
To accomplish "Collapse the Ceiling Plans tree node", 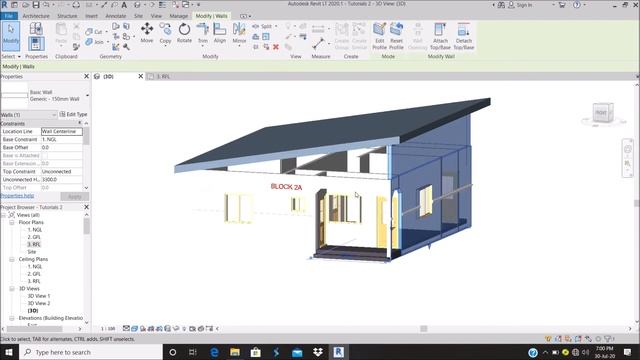I will (x=12, y=259).
